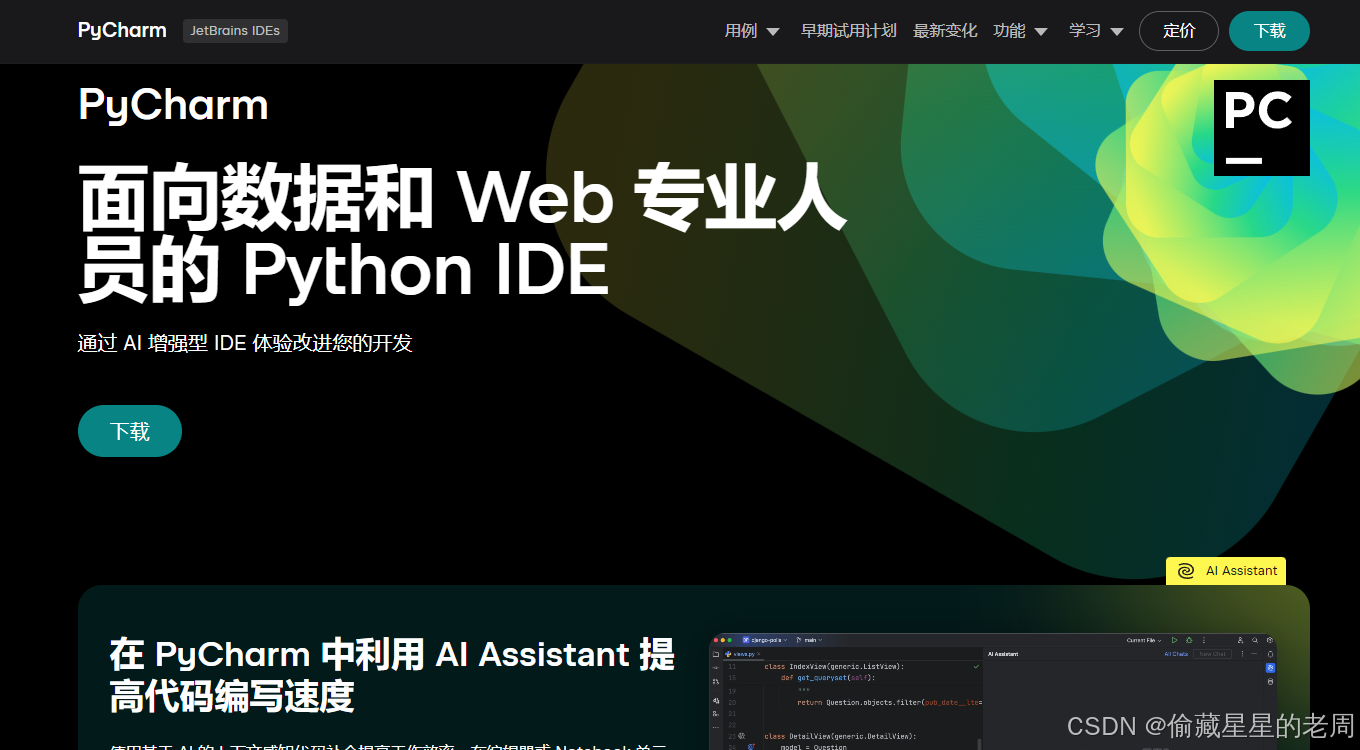Open the 早期试用计划 menu item
This screenshot has height=750, width=1360.
coord(848,31)
